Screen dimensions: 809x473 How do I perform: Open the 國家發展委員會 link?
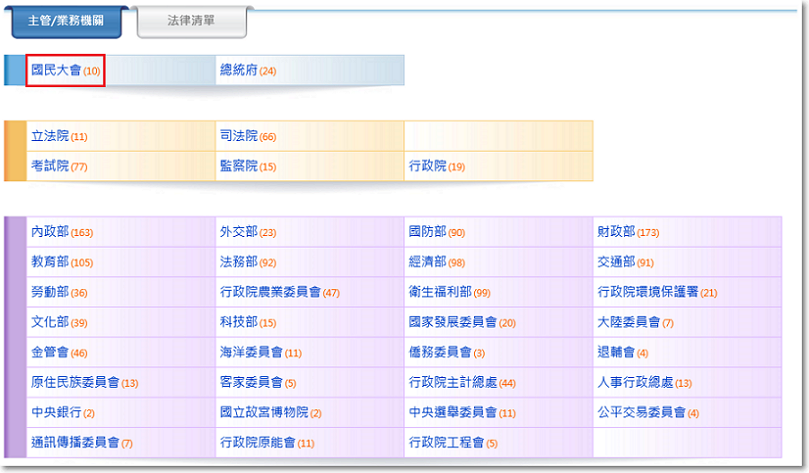(453, 322)
